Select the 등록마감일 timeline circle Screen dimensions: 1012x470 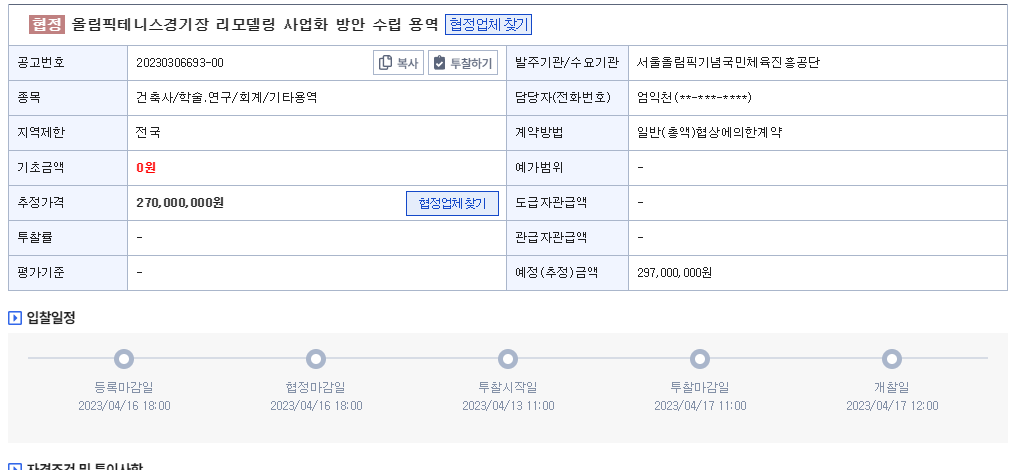coord(124,358)
